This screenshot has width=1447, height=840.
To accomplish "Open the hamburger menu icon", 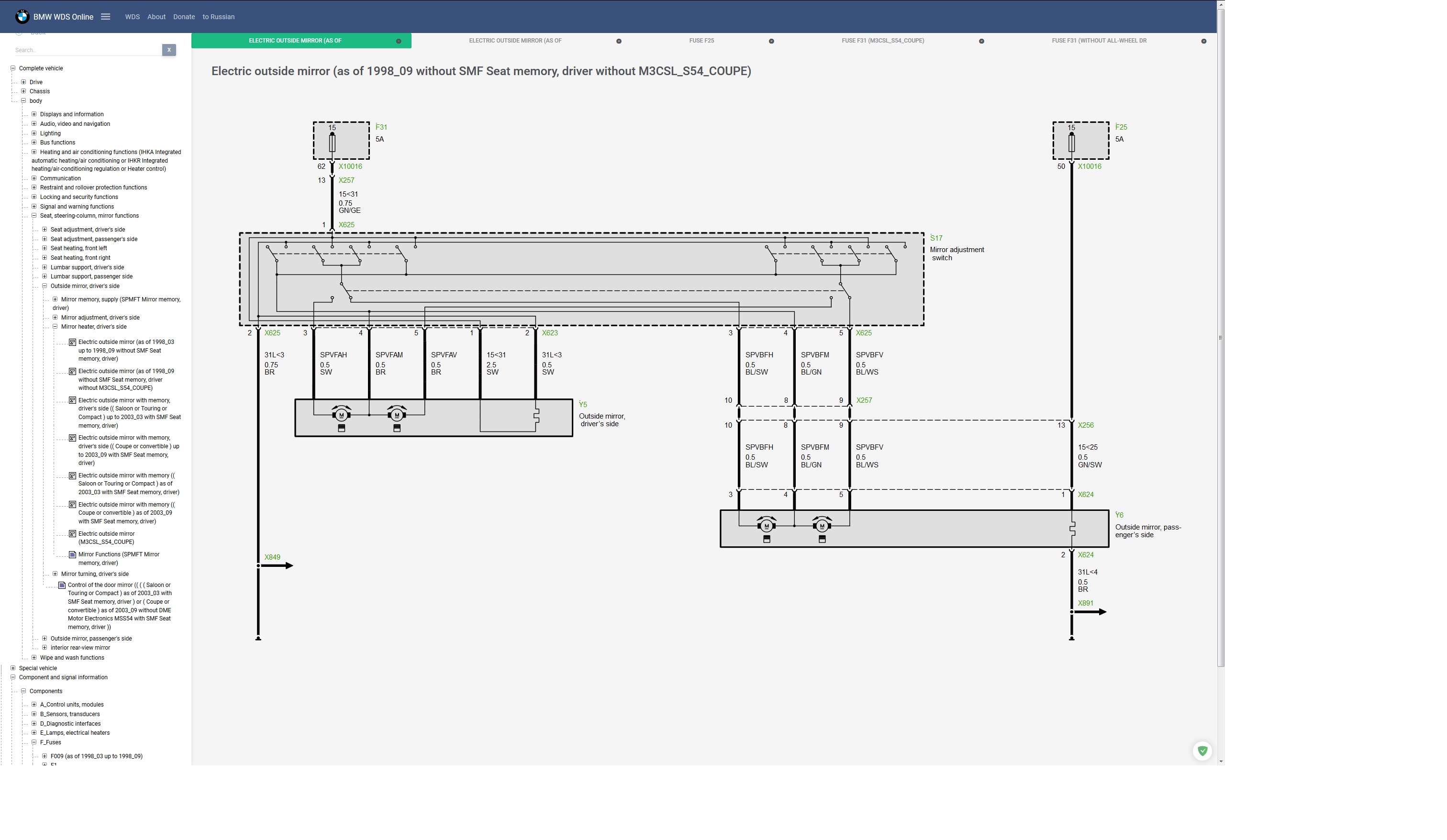I will click(106, 17).
